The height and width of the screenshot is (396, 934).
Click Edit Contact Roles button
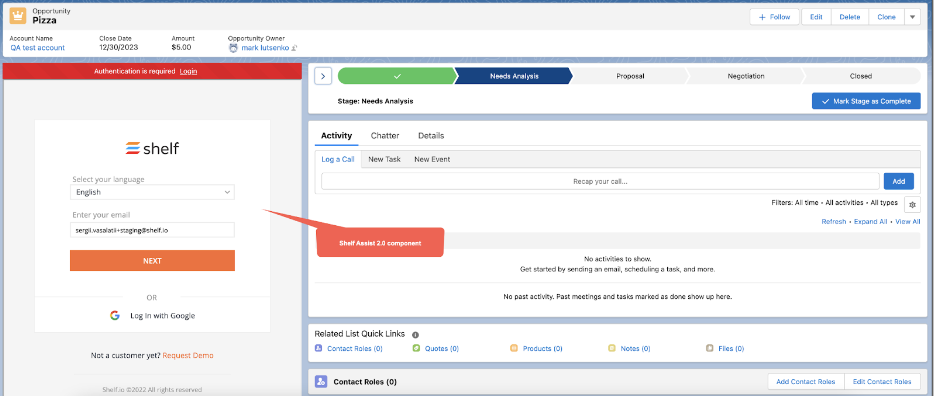(x=882, y=381)
